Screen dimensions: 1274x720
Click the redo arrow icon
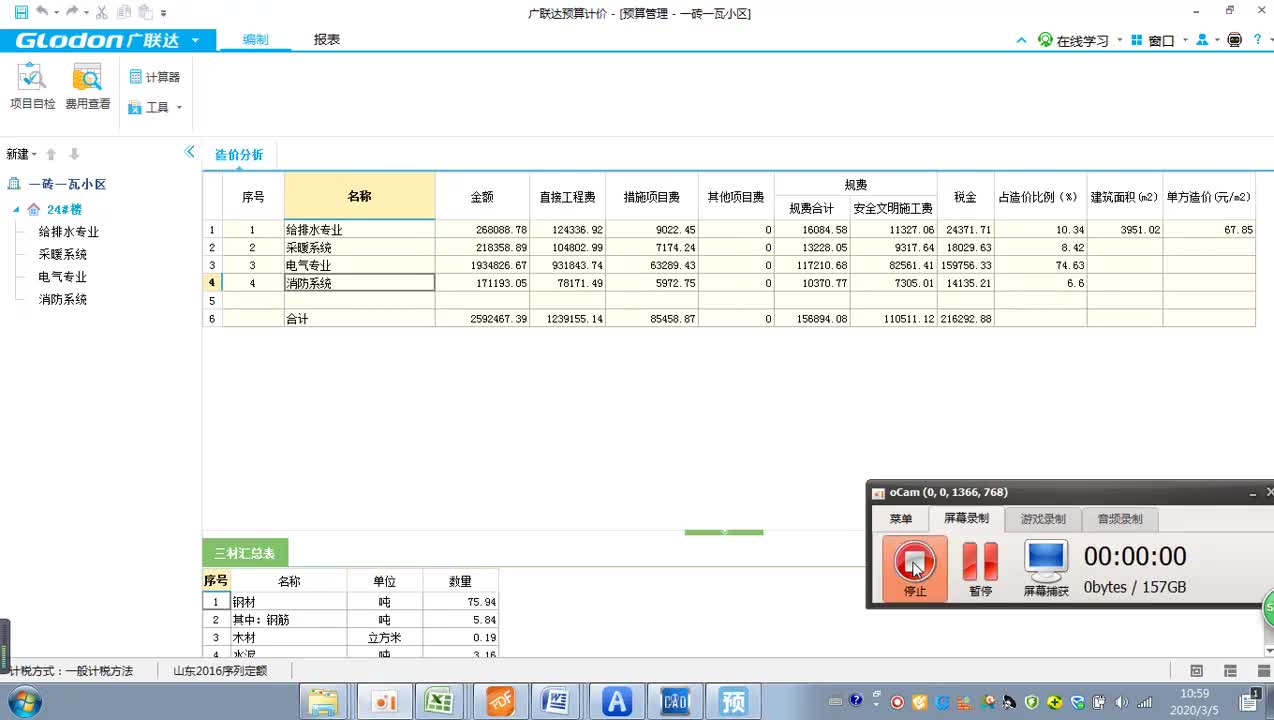[x=73, y=12]
